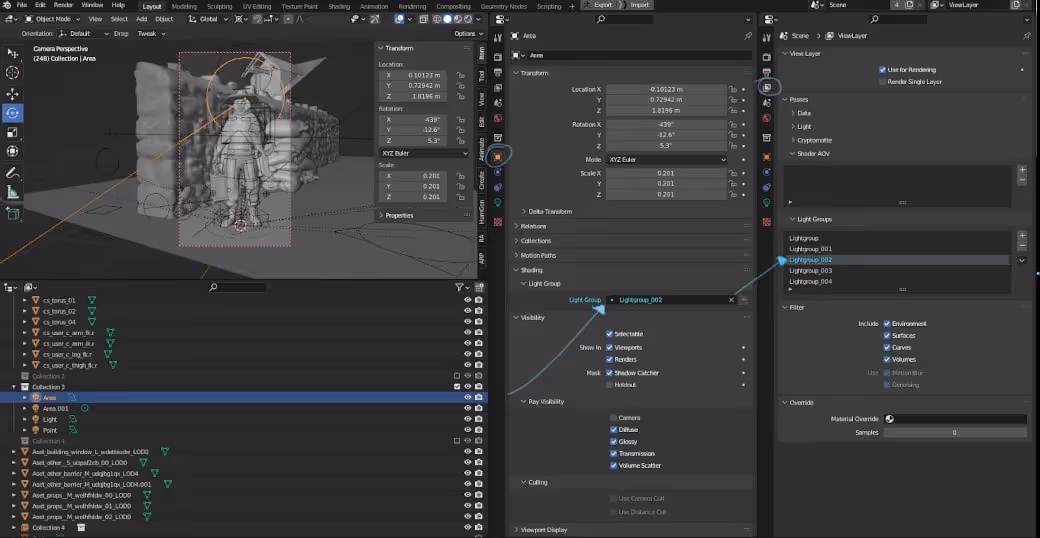
Task: Enable Camera ray visibility checkbox
Action: (614, 418)
